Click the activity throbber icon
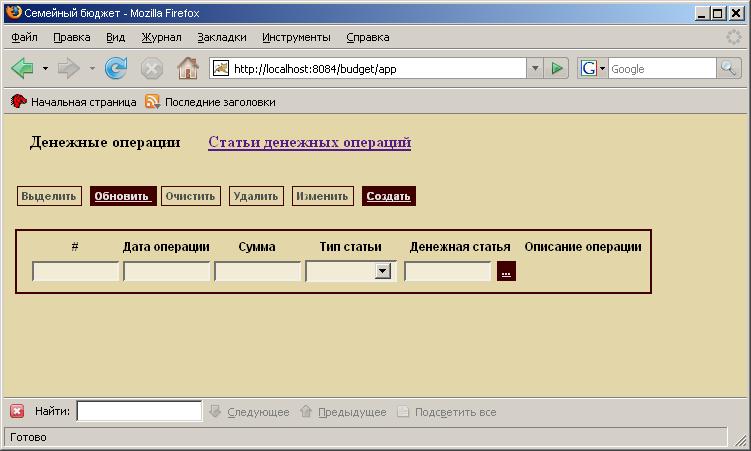Image resolution: width=751 pixels, height=451 pixels. [734, 37]
